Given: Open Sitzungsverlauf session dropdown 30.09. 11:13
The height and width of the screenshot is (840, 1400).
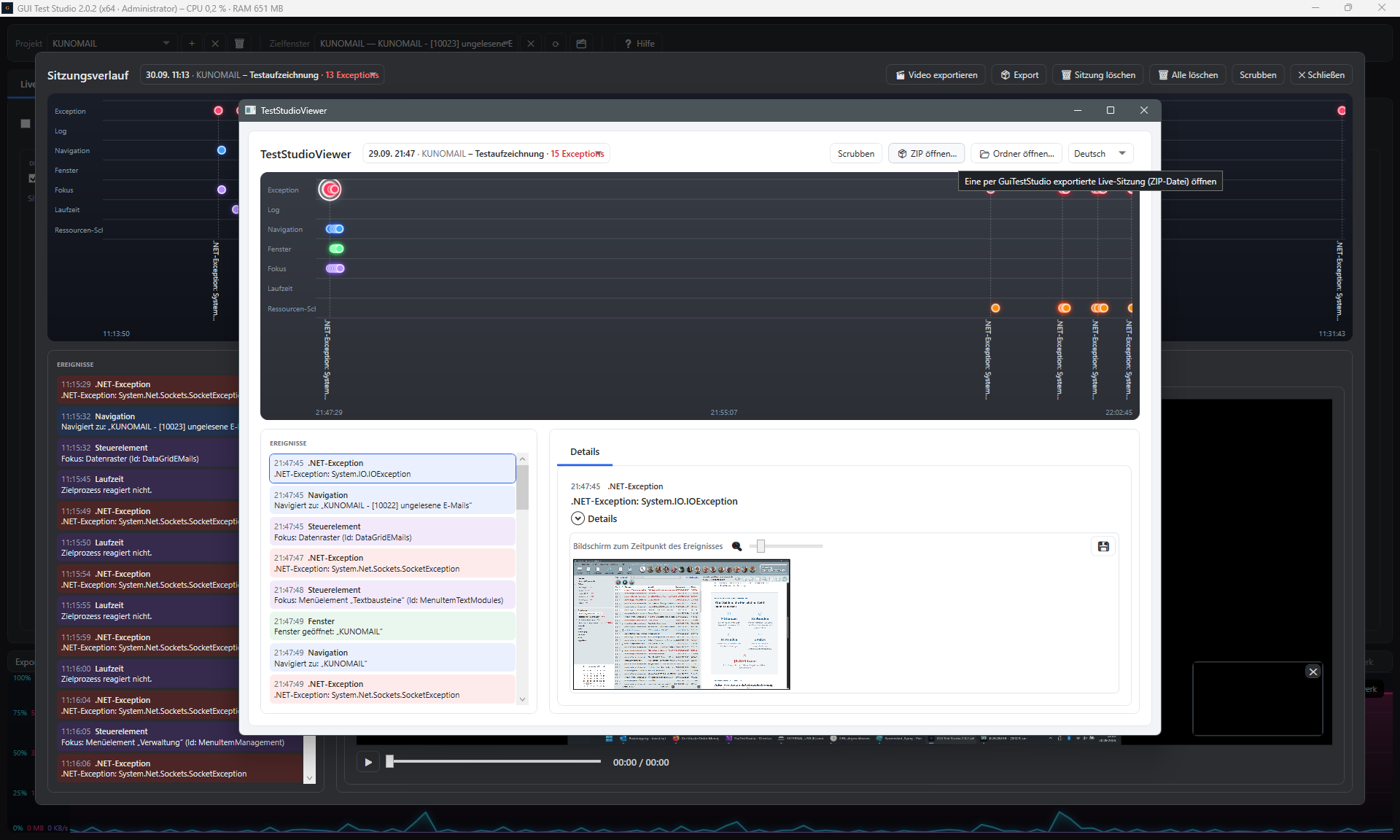Looking at the screenshot, I should (262, 75).
